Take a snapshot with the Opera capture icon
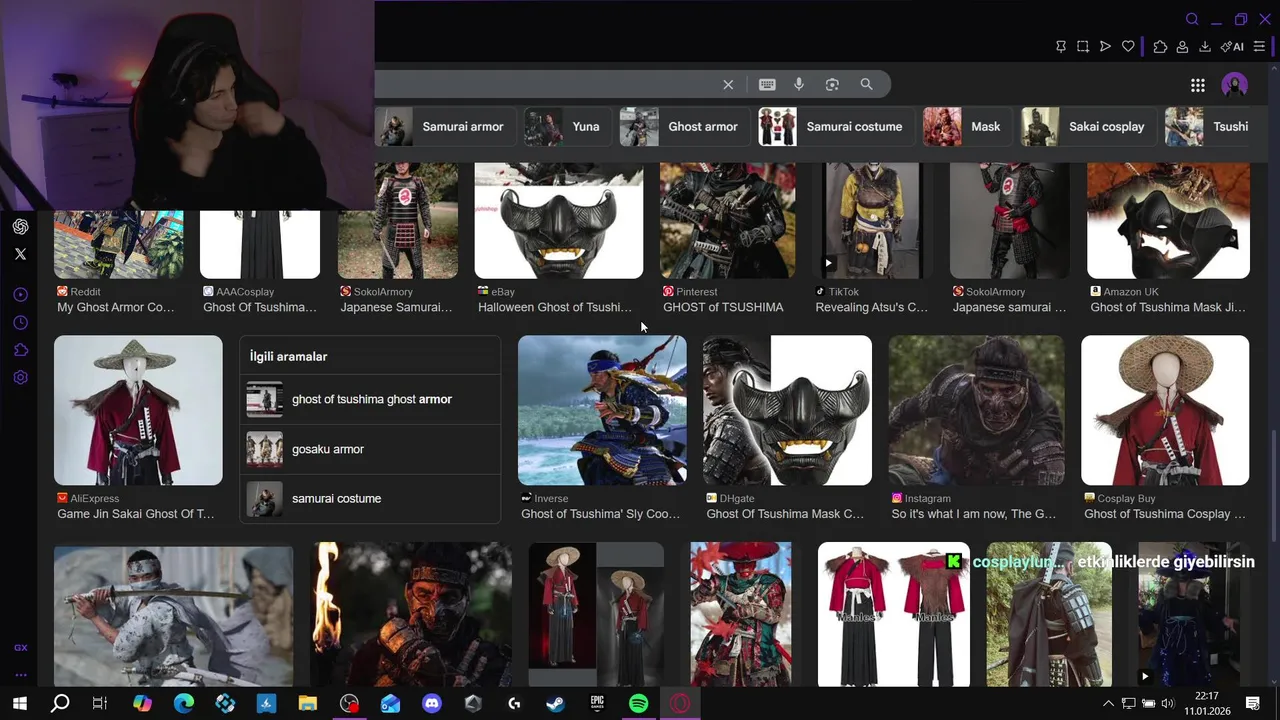The image size is (1280, 720). (x=1083, y=47)
